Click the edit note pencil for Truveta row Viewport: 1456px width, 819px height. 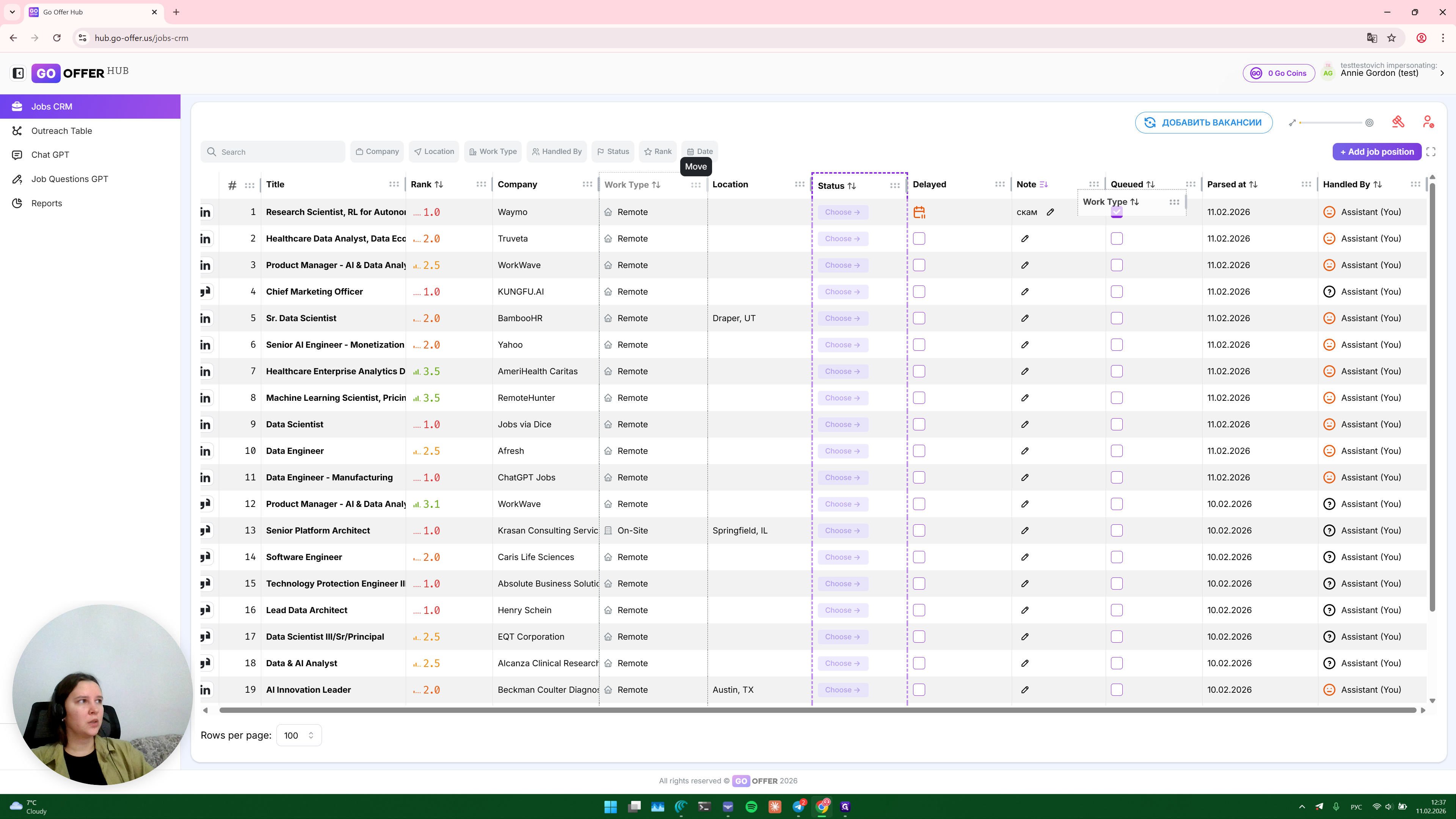[x=1025, y=238]
